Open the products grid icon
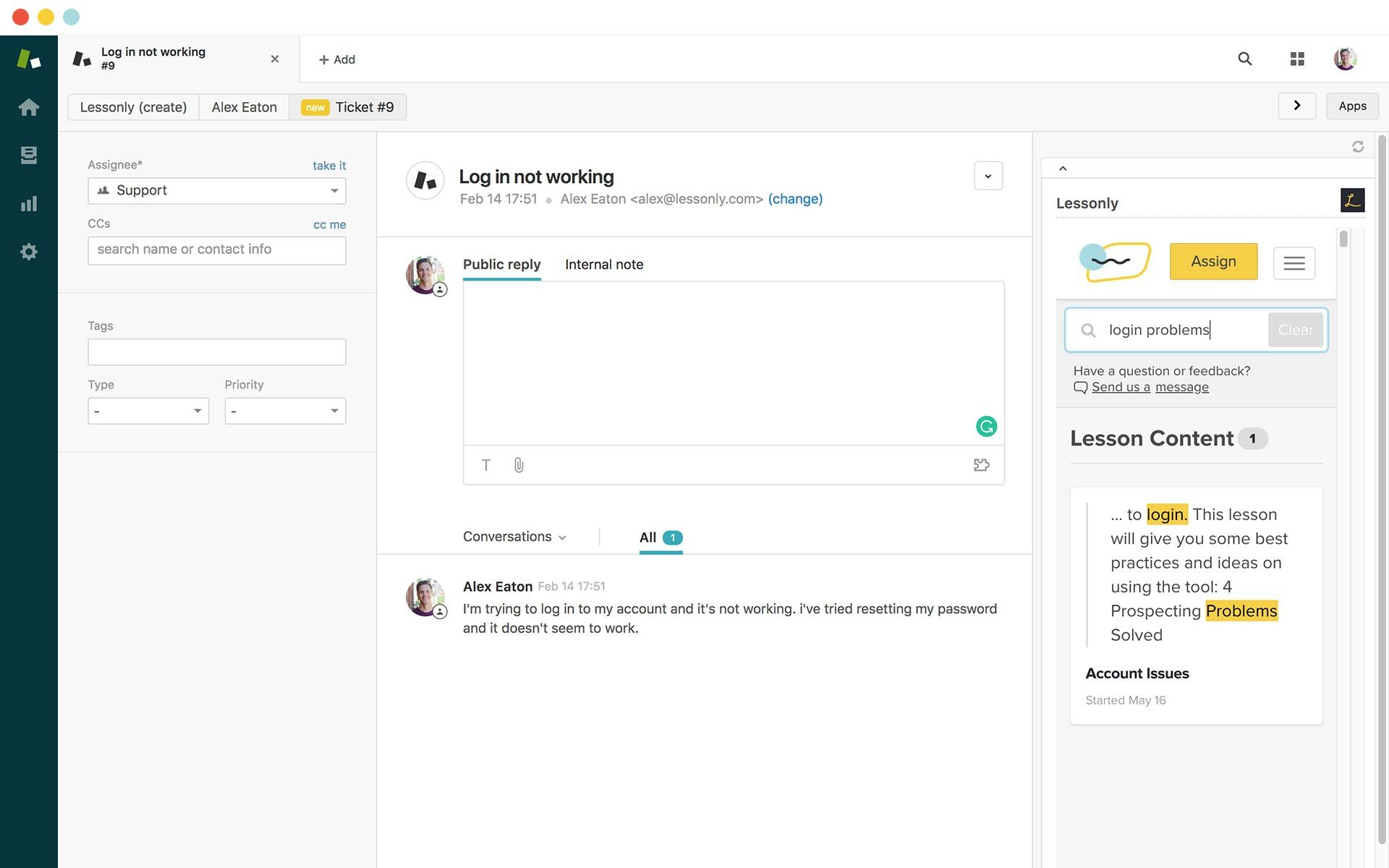Viewport: 1389px width, 868px height. coord(1297,59)
